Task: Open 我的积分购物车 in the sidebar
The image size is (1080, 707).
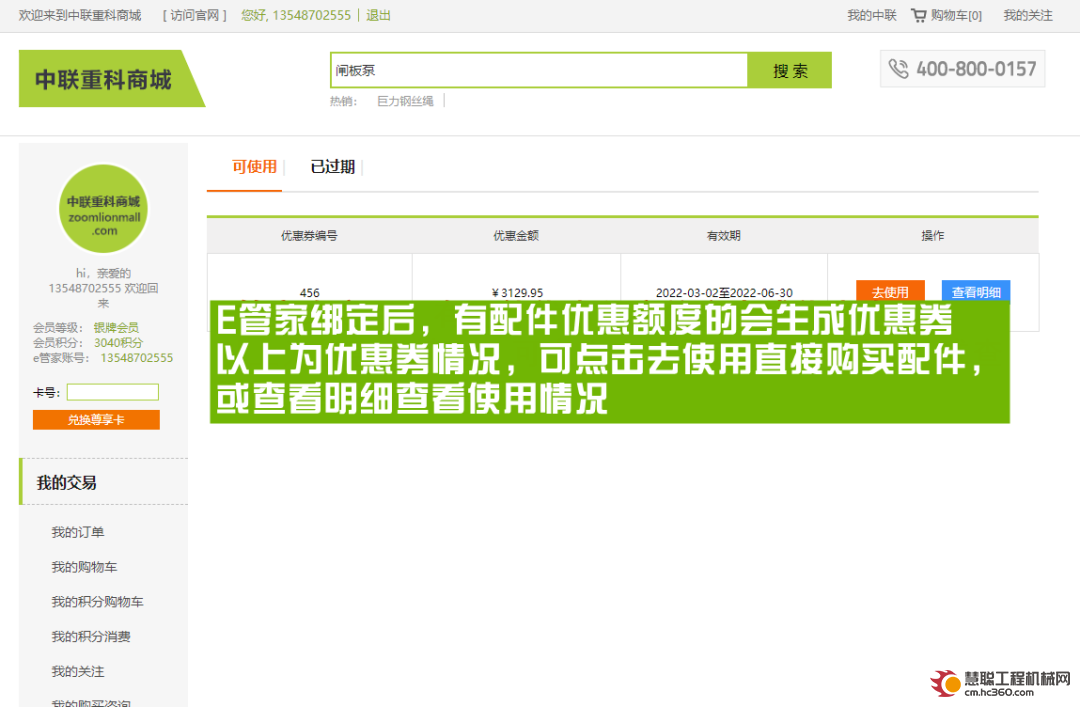Action: (97, 602)
